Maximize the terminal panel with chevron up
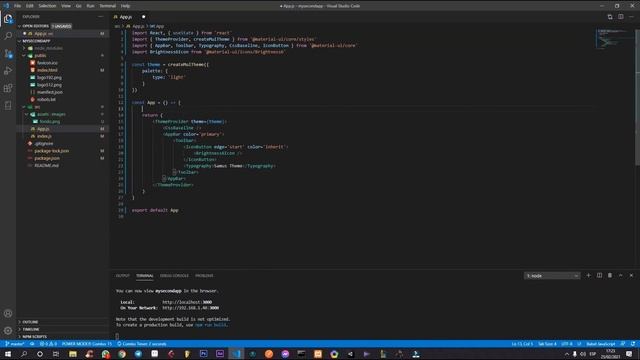This screenshot has height=360, width=640. click(620, 276)
